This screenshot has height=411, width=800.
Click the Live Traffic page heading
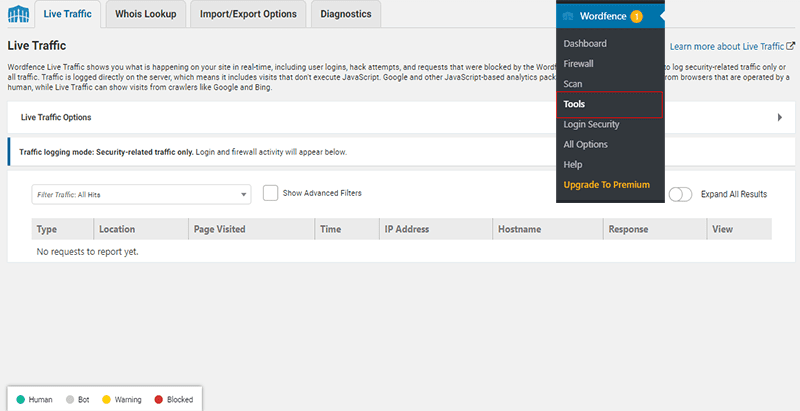click(37, 46)
